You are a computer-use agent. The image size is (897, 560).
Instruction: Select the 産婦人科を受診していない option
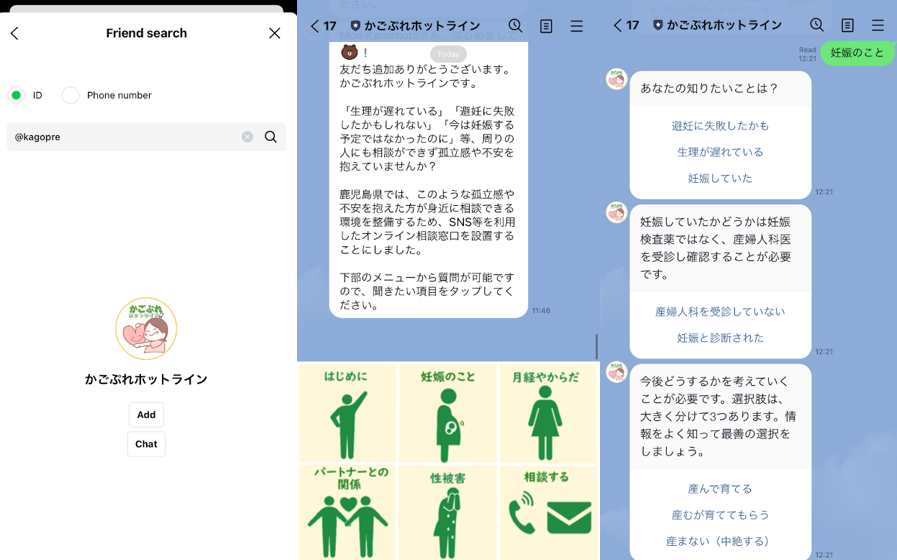(x=720, y=312)
